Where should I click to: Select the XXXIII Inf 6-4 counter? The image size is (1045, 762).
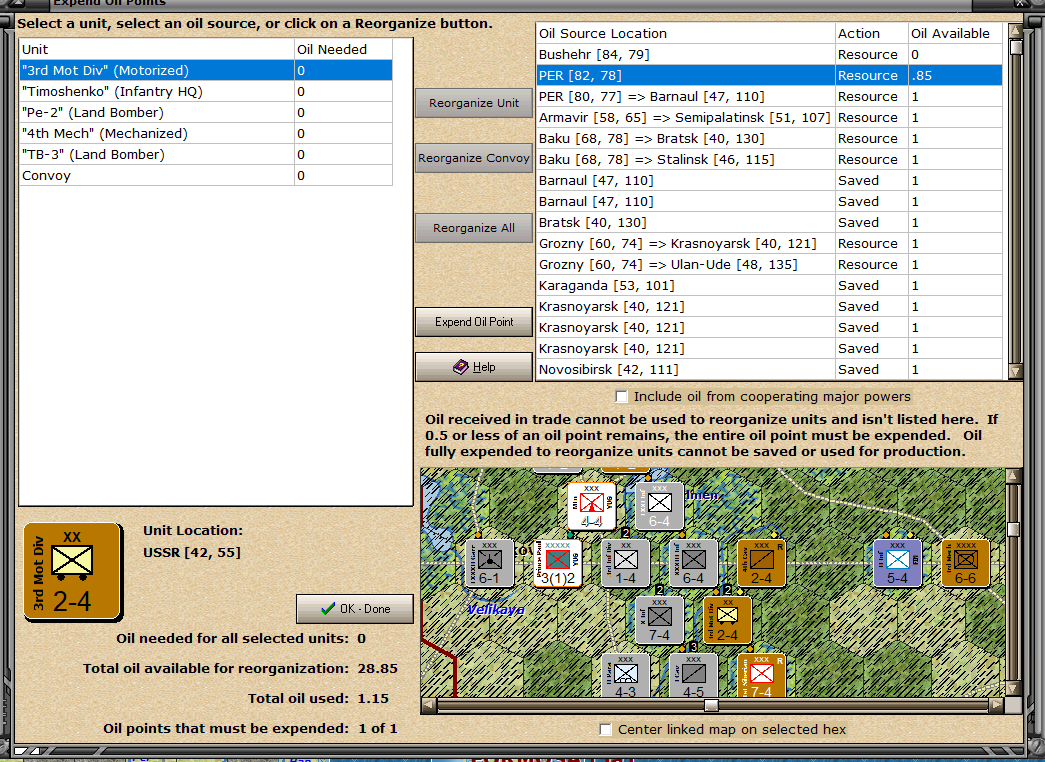[x=693, y=563]
